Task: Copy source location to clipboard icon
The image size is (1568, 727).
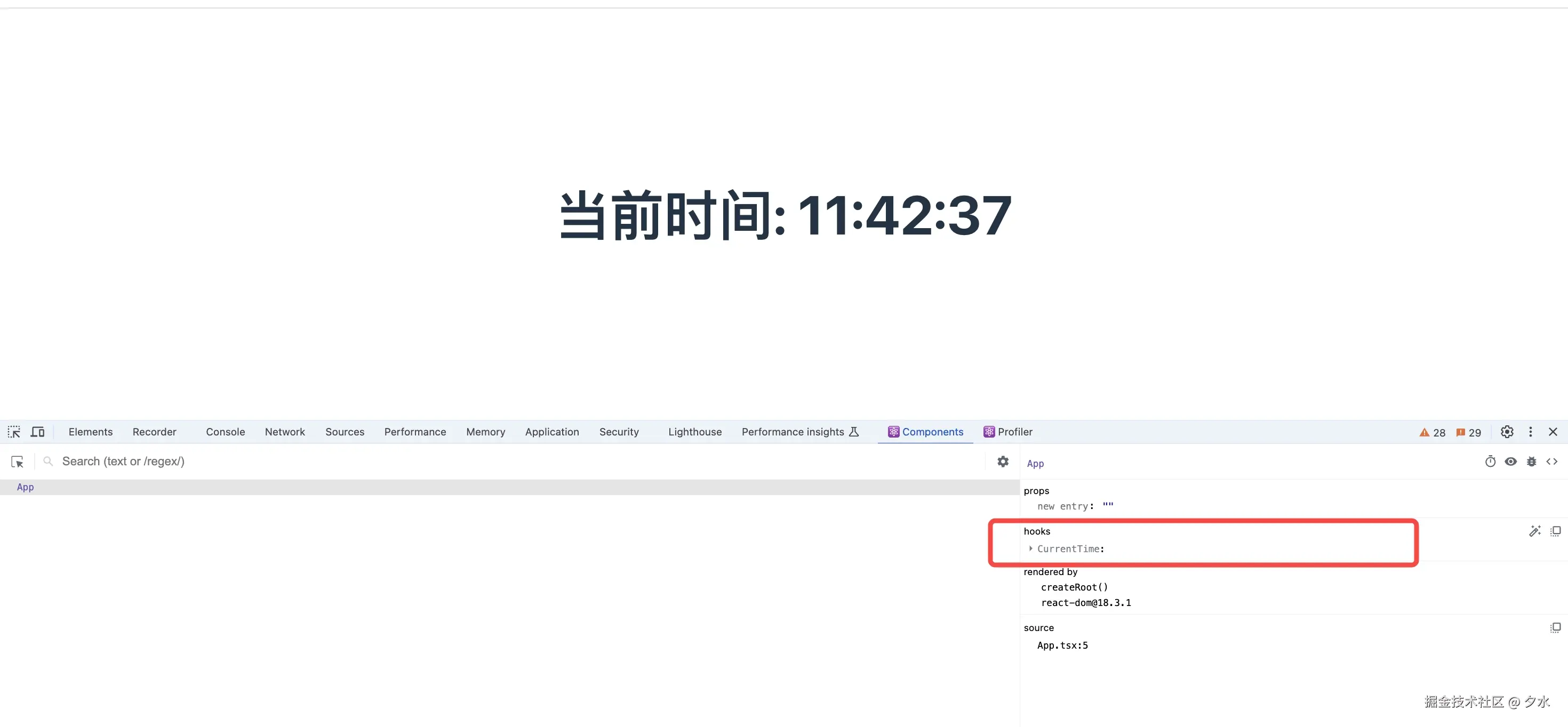Action: 1555,628
